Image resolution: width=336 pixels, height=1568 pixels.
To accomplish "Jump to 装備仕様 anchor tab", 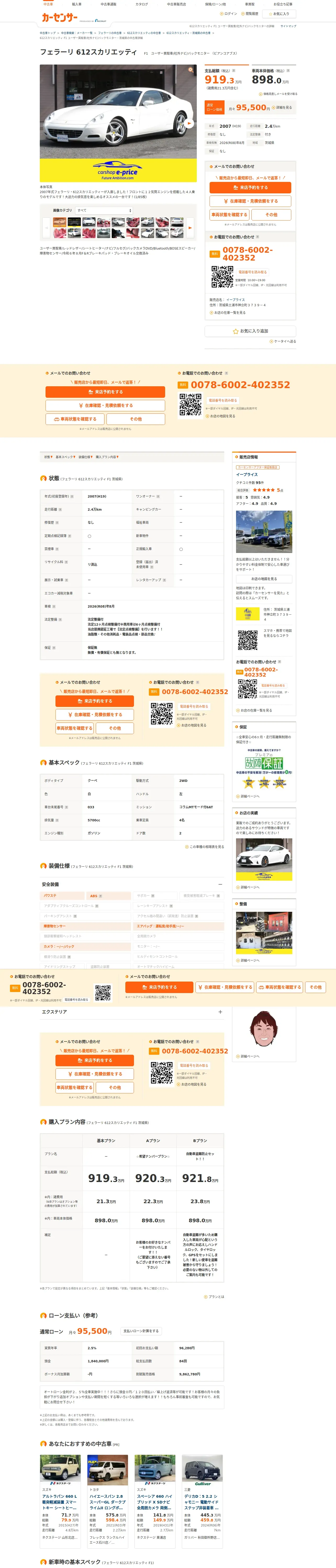I will coord(85,457).
